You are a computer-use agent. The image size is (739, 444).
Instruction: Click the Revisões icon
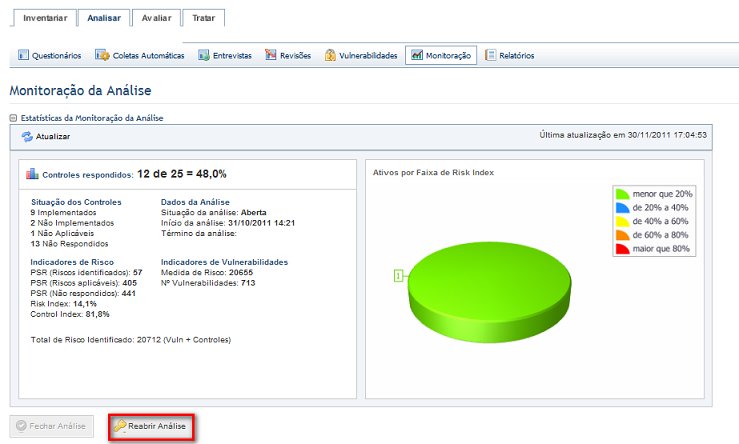(x=271, y=55)
